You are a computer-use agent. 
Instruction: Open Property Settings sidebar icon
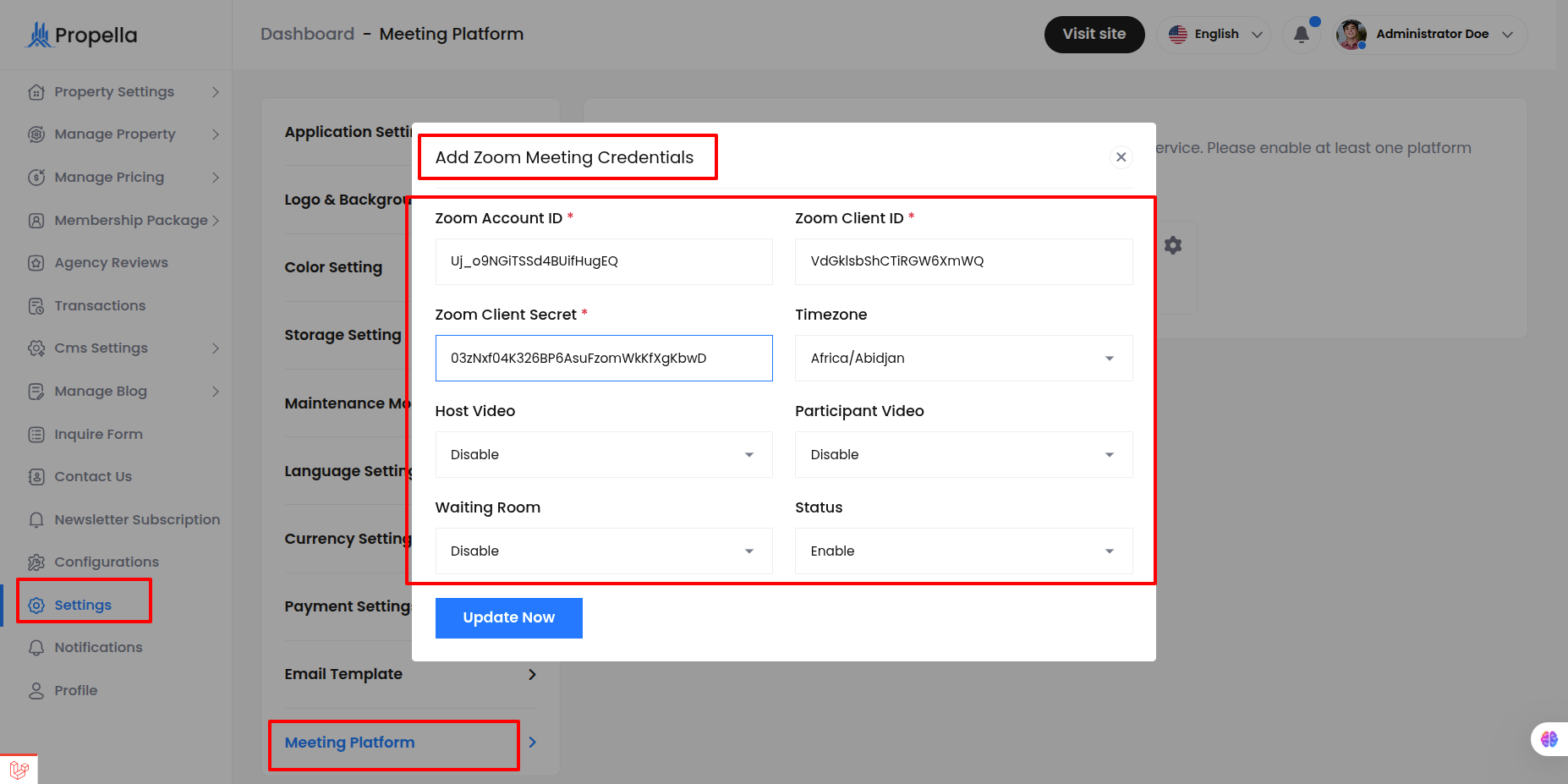[36, 91]
